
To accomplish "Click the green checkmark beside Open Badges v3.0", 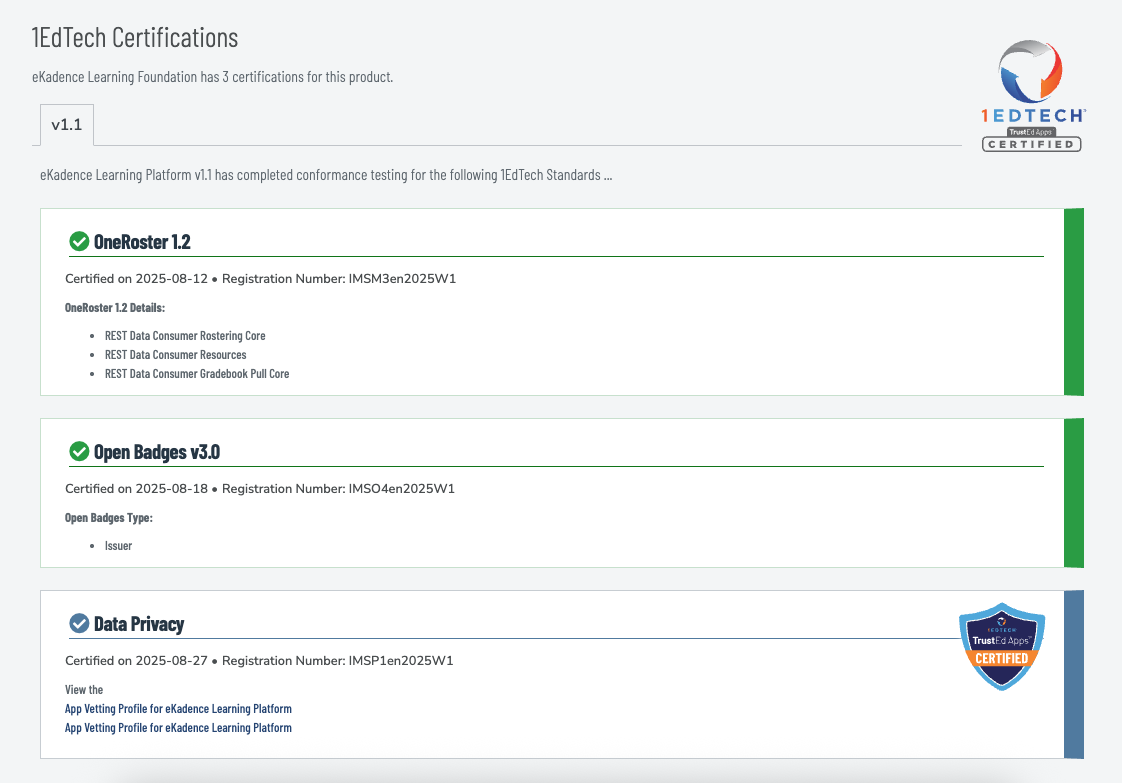I will coord(79,452).
